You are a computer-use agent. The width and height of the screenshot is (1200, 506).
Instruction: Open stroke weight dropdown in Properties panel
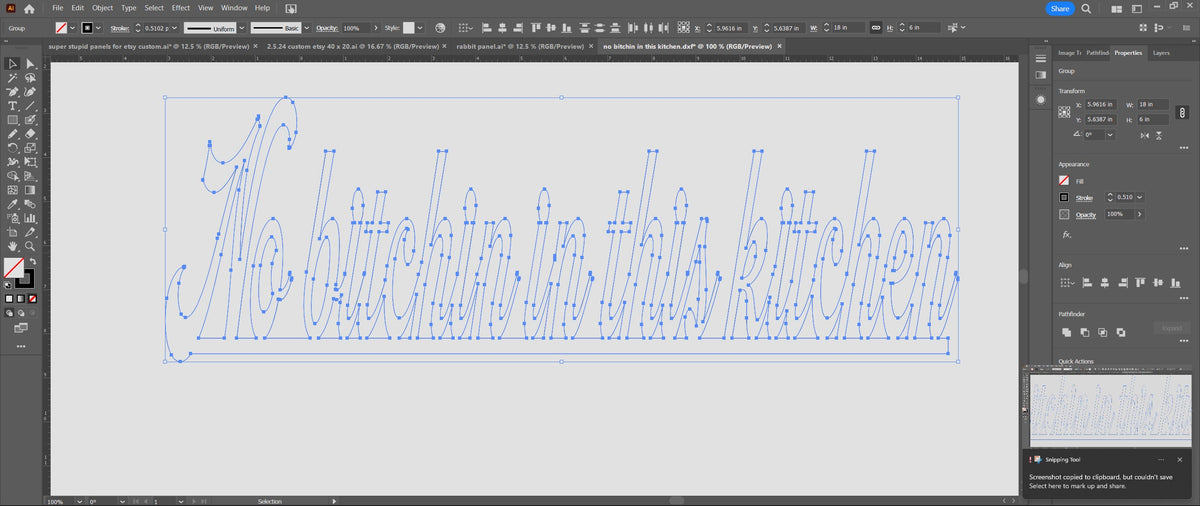pyautogui.click(x=1139, y=198)
